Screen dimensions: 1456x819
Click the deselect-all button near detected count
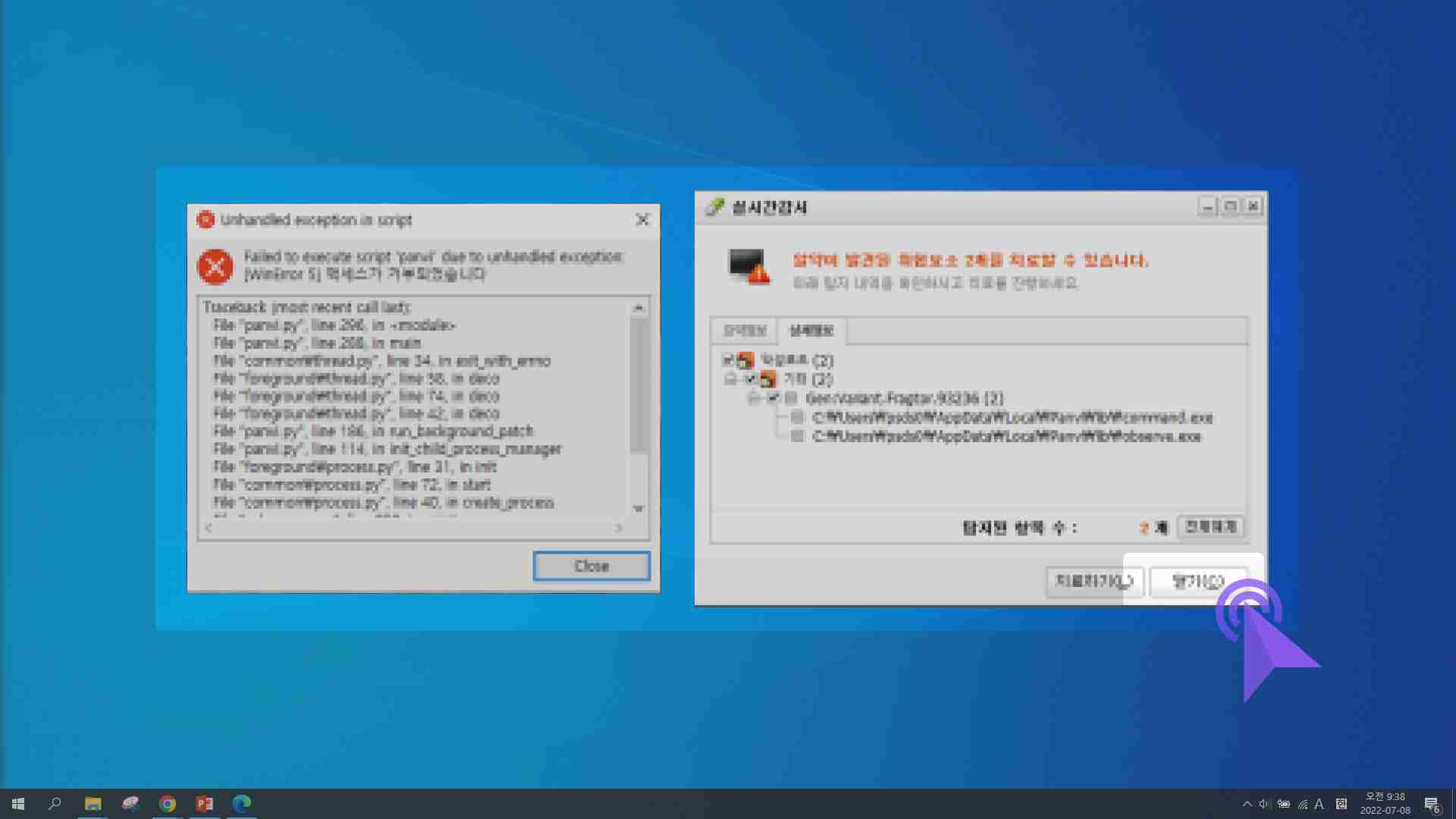coord(1211,527)
